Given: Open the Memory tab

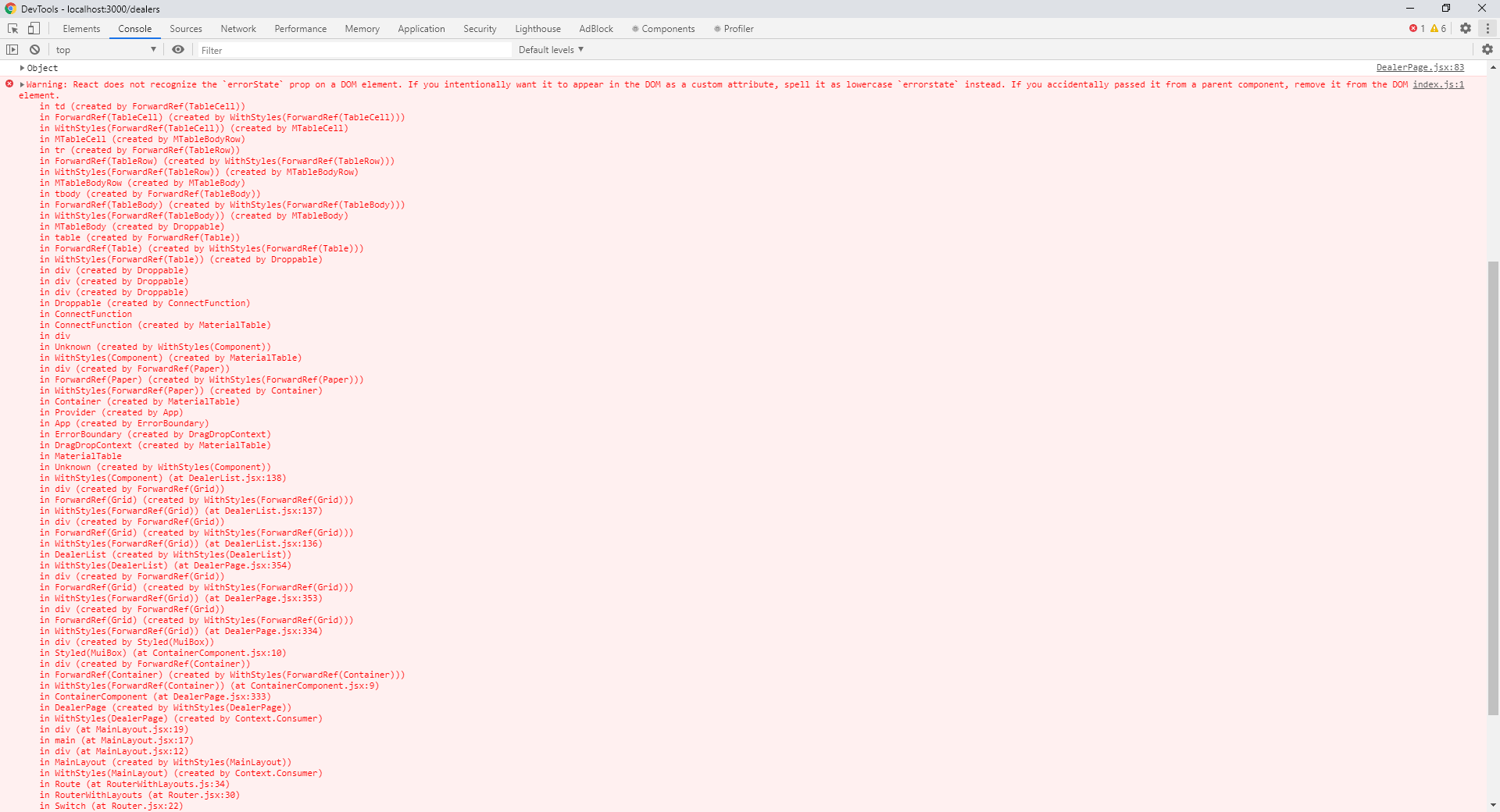Looking at the screenshot, I should tap(362, 29).
